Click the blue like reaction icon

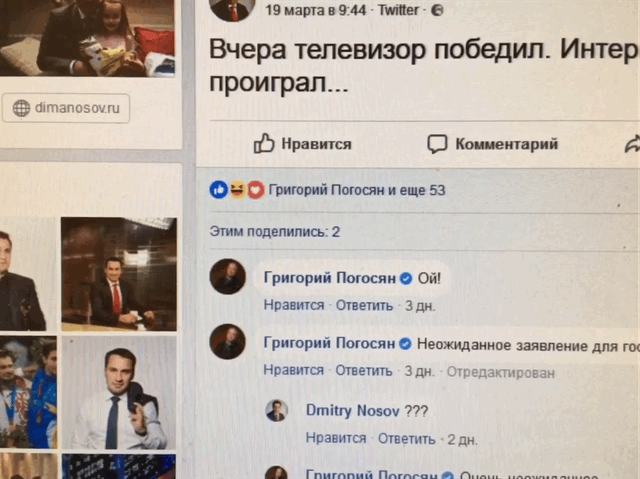pos(219,190)
